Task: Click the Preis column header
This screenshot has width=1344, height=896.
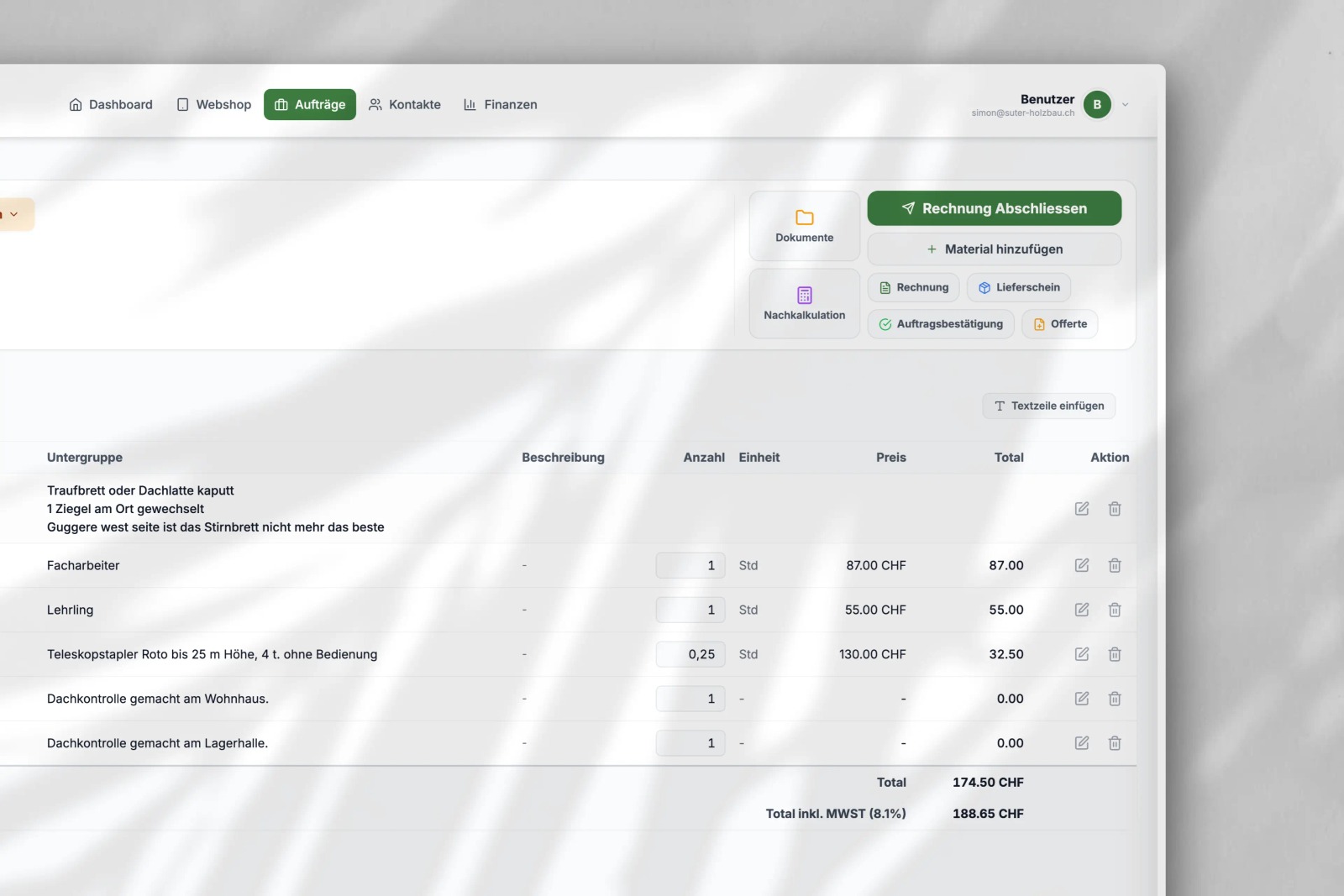Action: [x=891, y=458]
